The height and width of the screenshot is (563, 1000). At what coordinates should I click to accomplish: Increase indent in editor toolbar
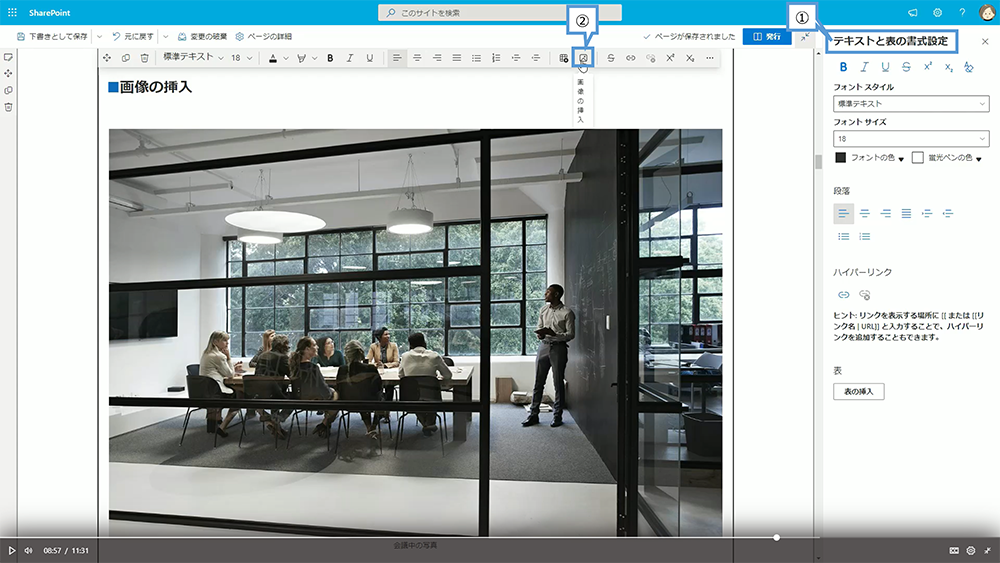(x=516, y=58)
